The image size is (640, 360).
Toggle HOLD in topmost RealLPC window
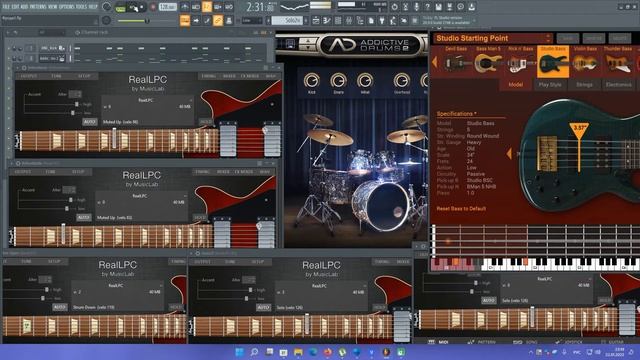click(x=205, y=122)
